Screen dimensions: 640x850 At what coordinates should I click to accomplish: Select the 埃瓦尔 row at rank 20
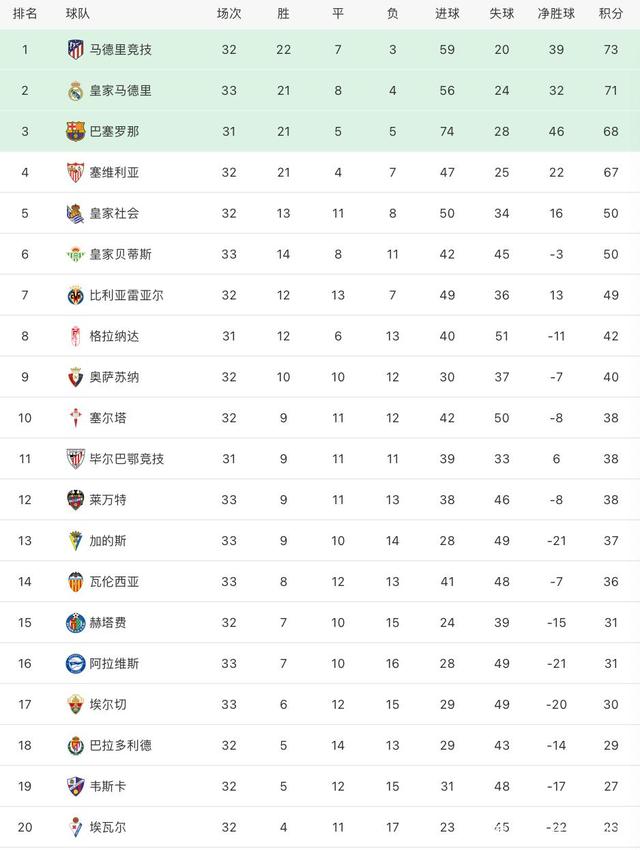[320, 827]
